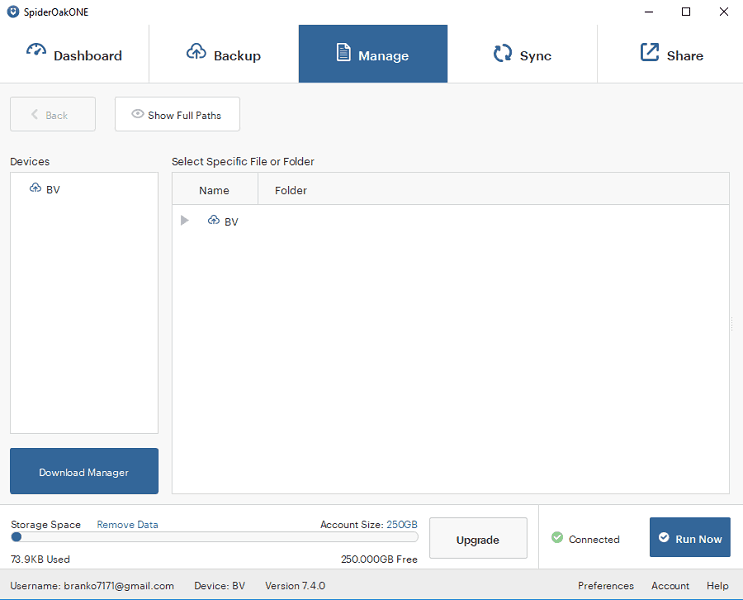Click the Device: BV status text
The image size is (743, 600).
coord(219,585)
